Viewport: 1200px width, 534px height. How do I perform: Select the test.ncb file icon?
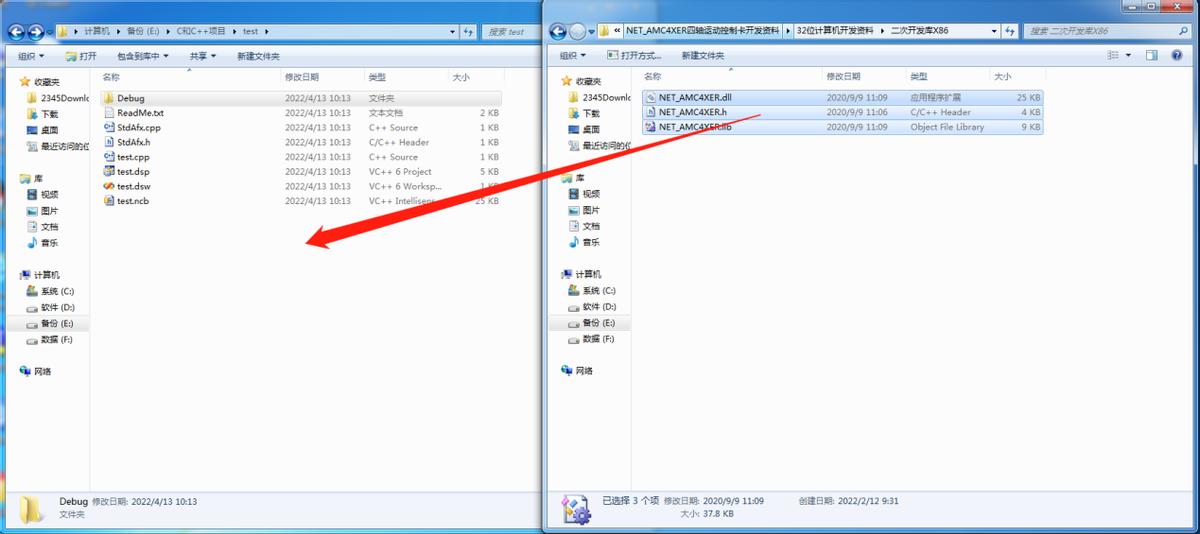click(109, 201)
